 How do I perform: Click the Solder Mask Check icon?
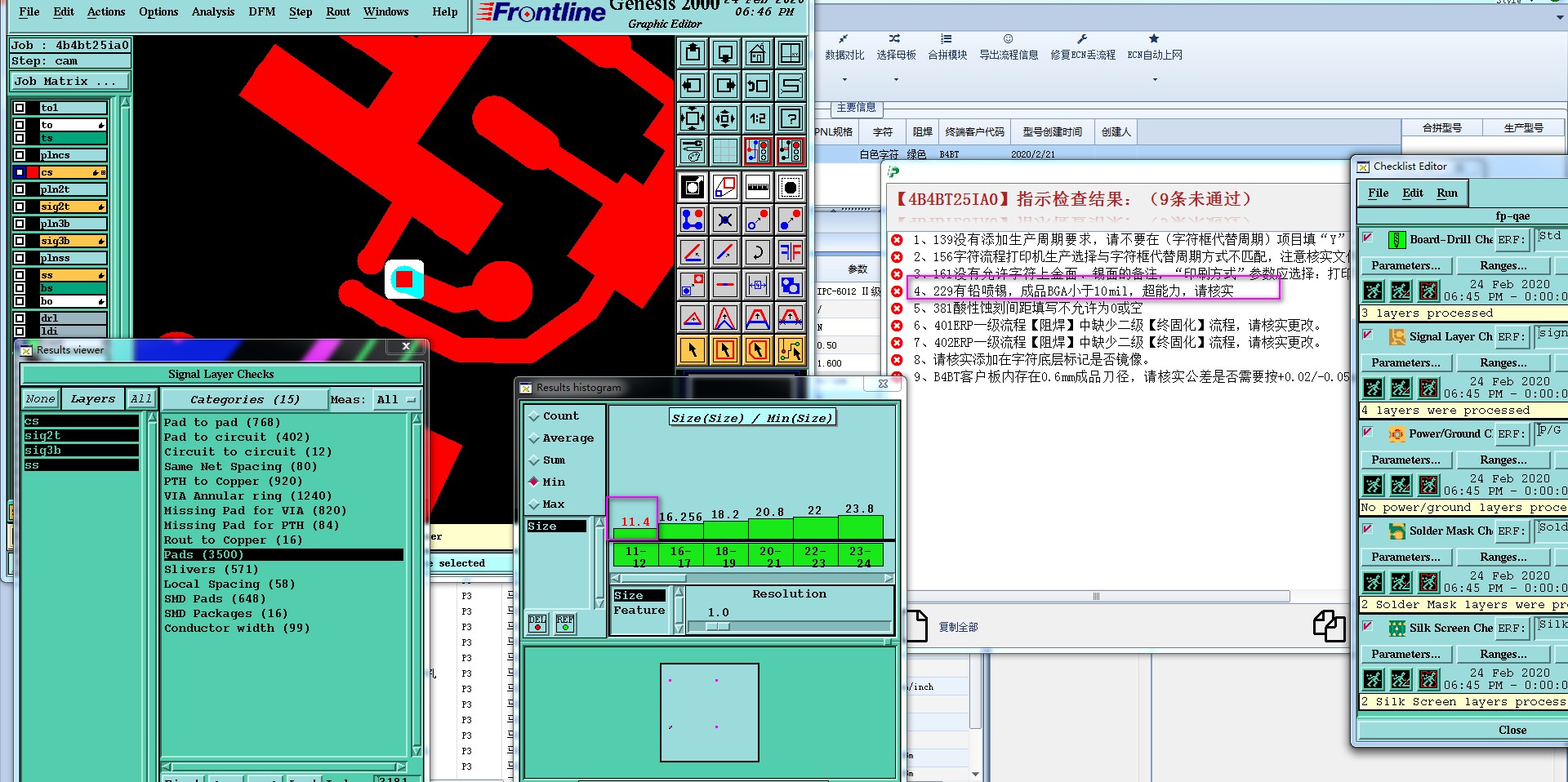click(1396, 531)
